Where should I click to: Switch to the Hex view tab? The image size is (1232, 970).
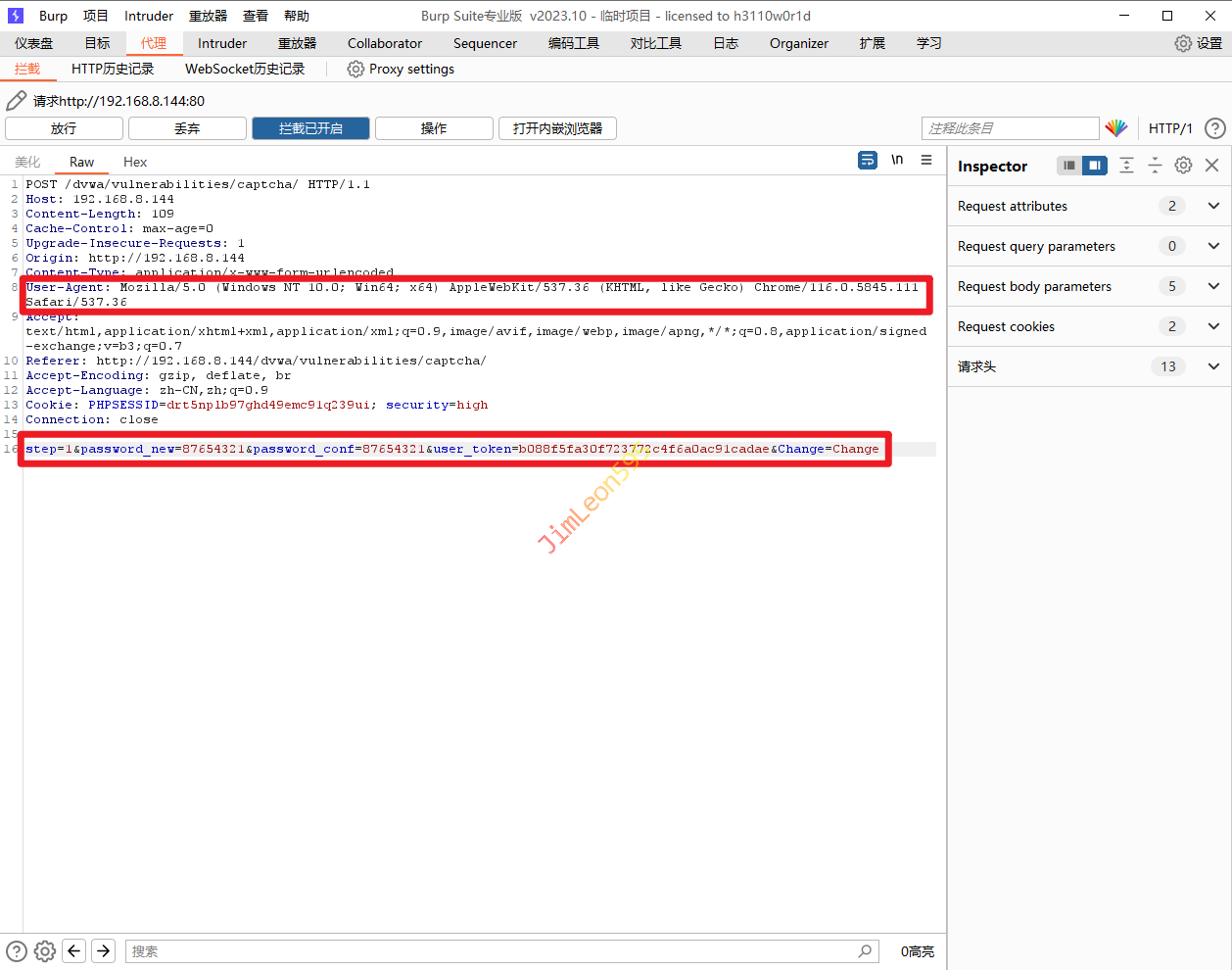click(135, 162)
